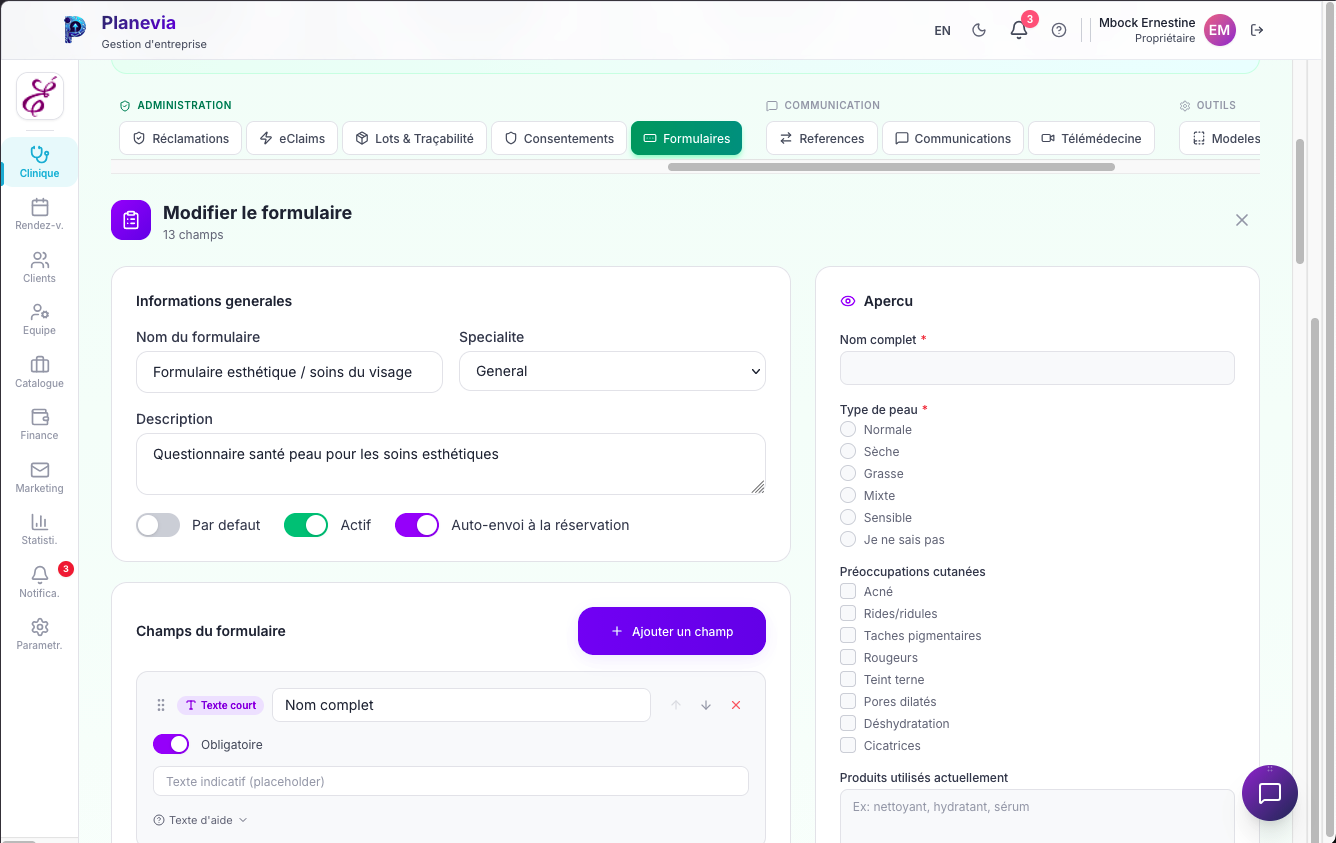The width and height of the screenshot is (1336, 843).
Task: Select Mixte skin type radio
Action: tap(848, 495)
